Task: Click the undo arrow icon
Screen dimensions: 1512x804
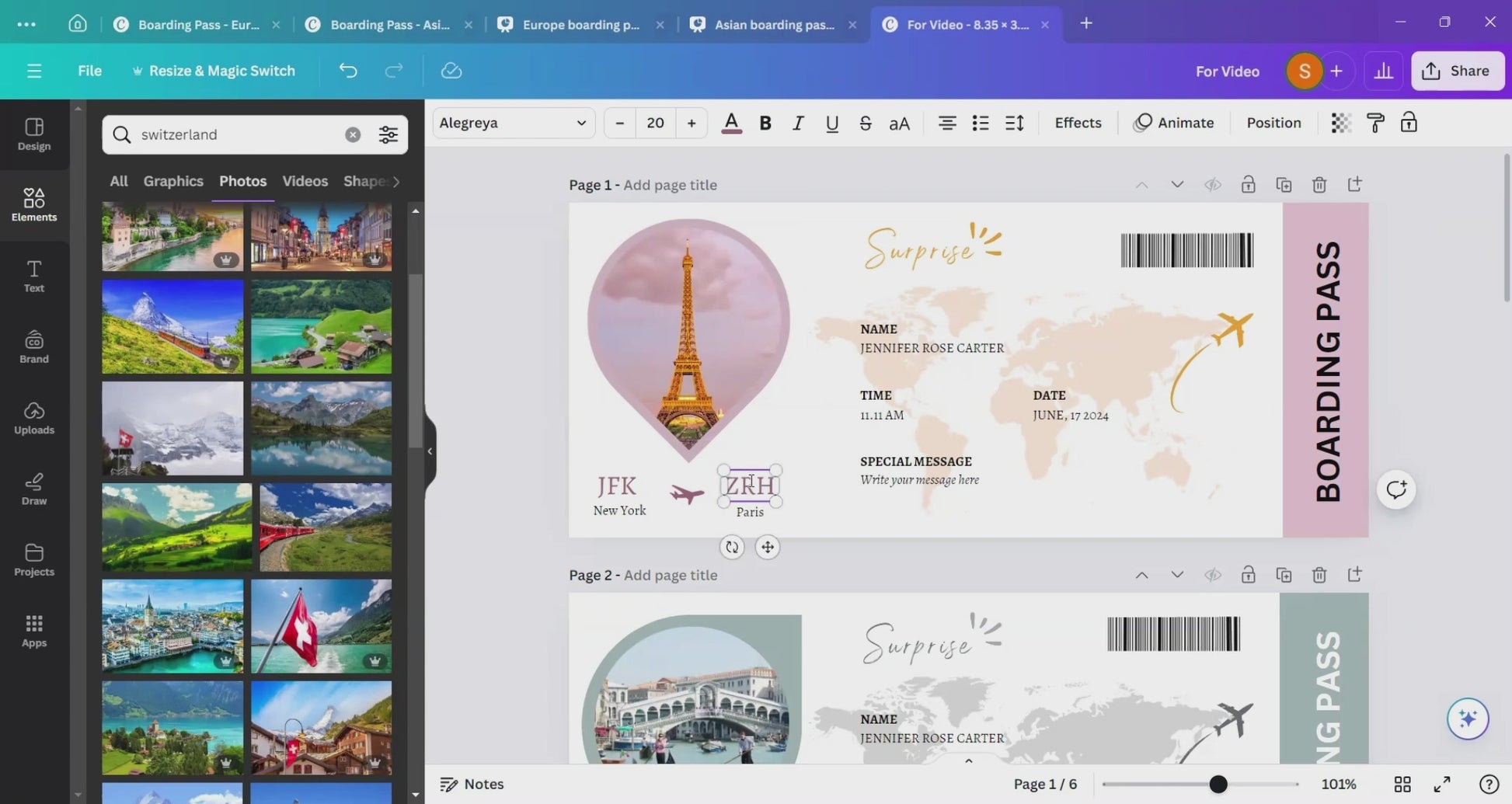Action: coord(348,71)
